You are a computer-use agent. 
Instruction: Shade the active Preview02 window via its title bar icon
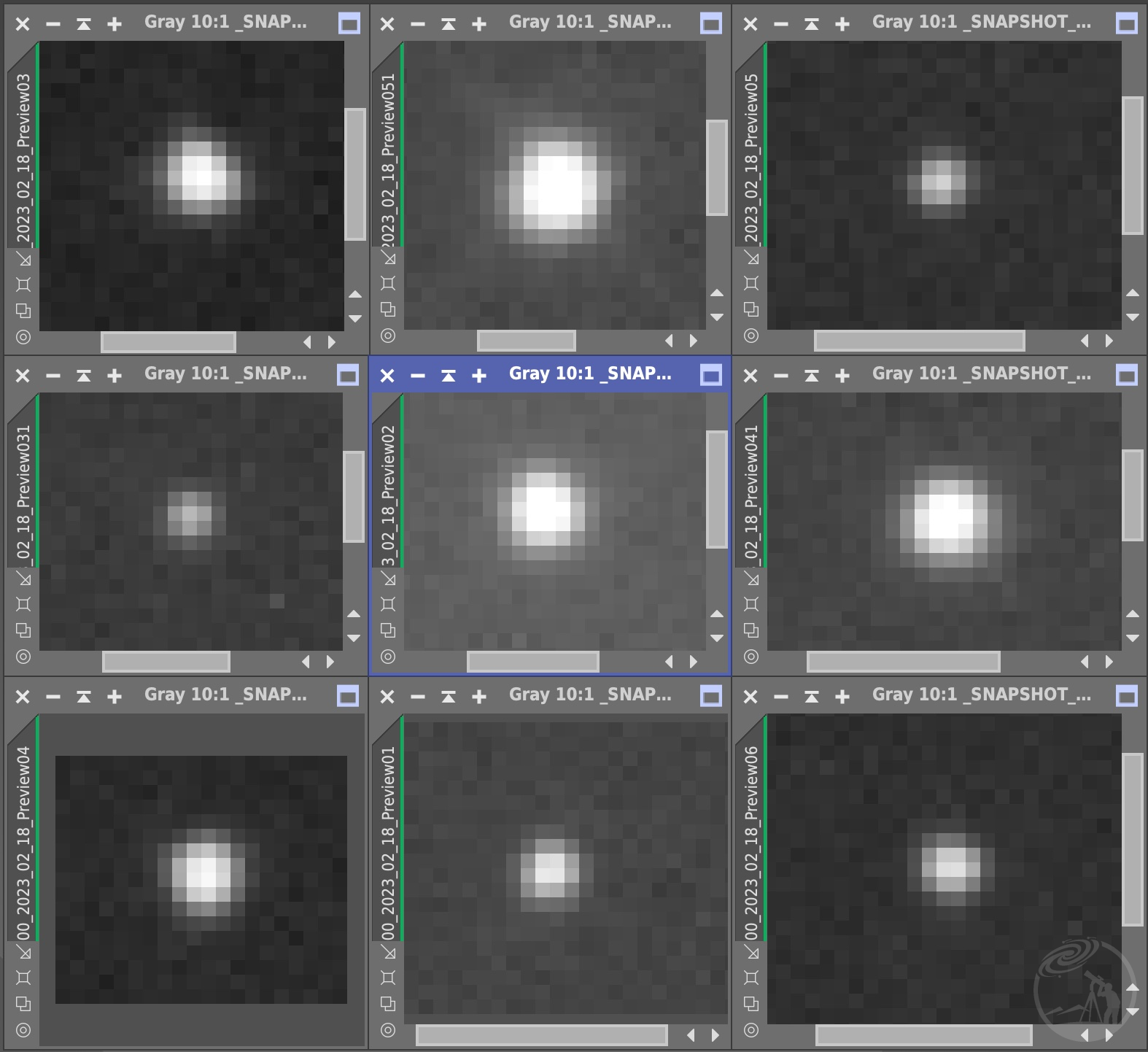449,376
